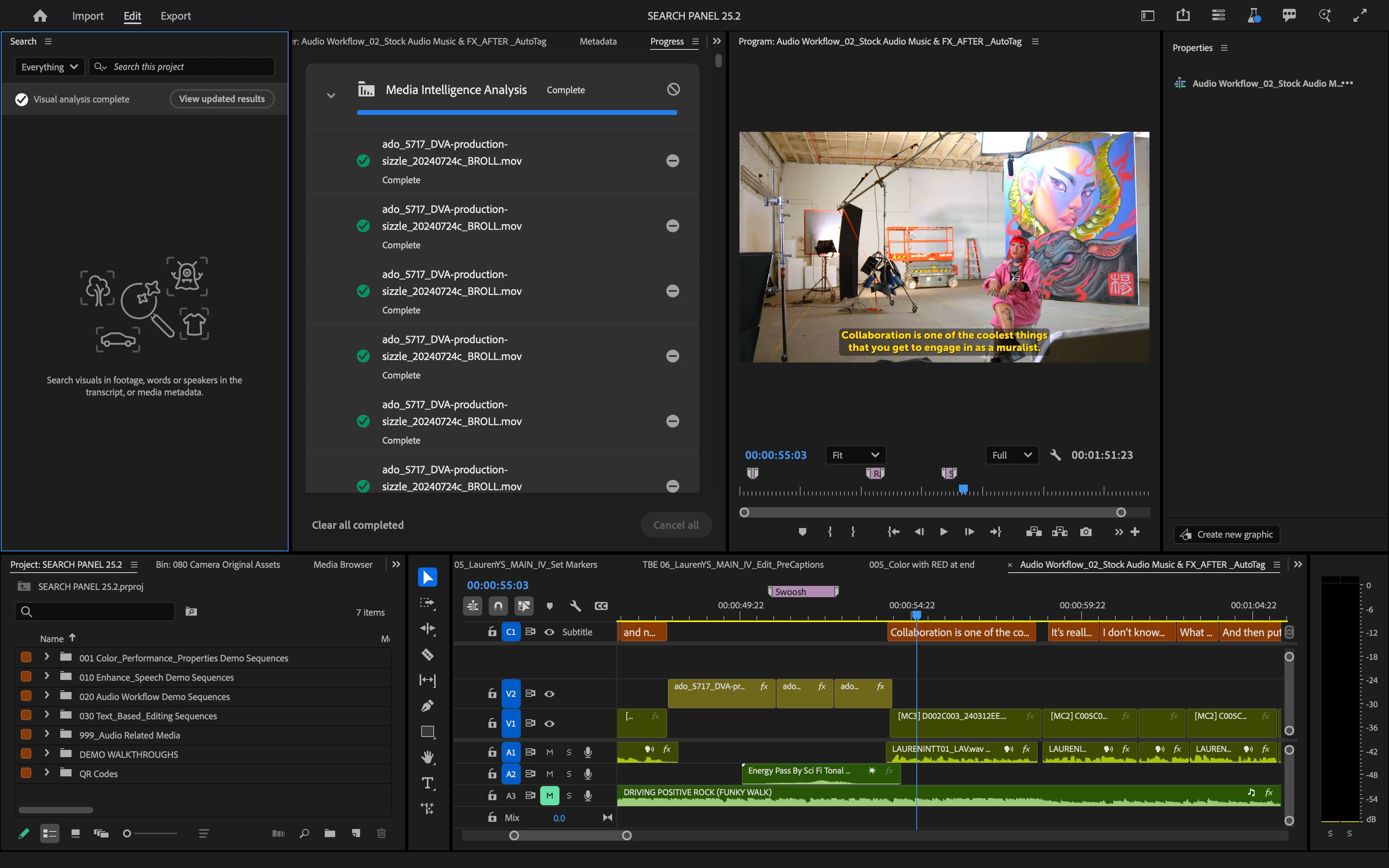Select the Razor tool
This screenshot has width=1389, height=868.
[427, 655]
